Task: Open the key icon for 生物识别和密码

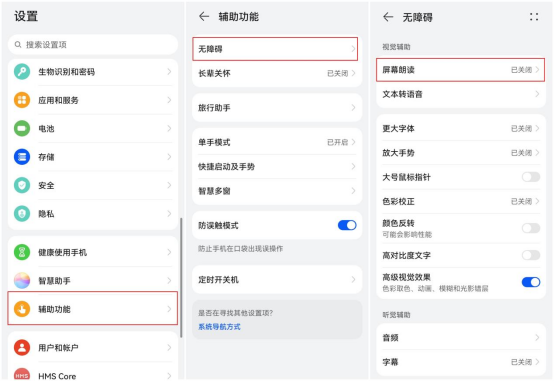Action: tap(22, 72)
